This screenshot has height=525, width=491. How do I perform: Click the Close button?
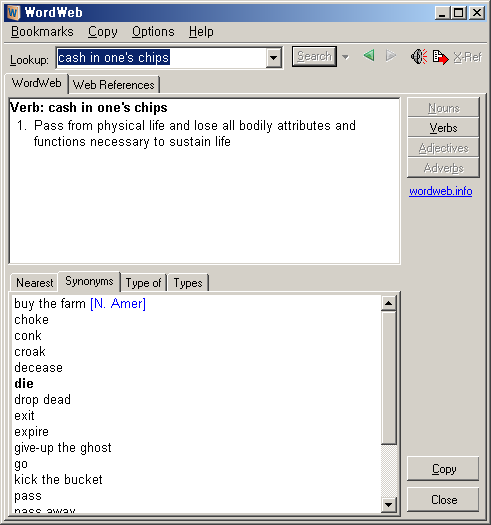443,500
